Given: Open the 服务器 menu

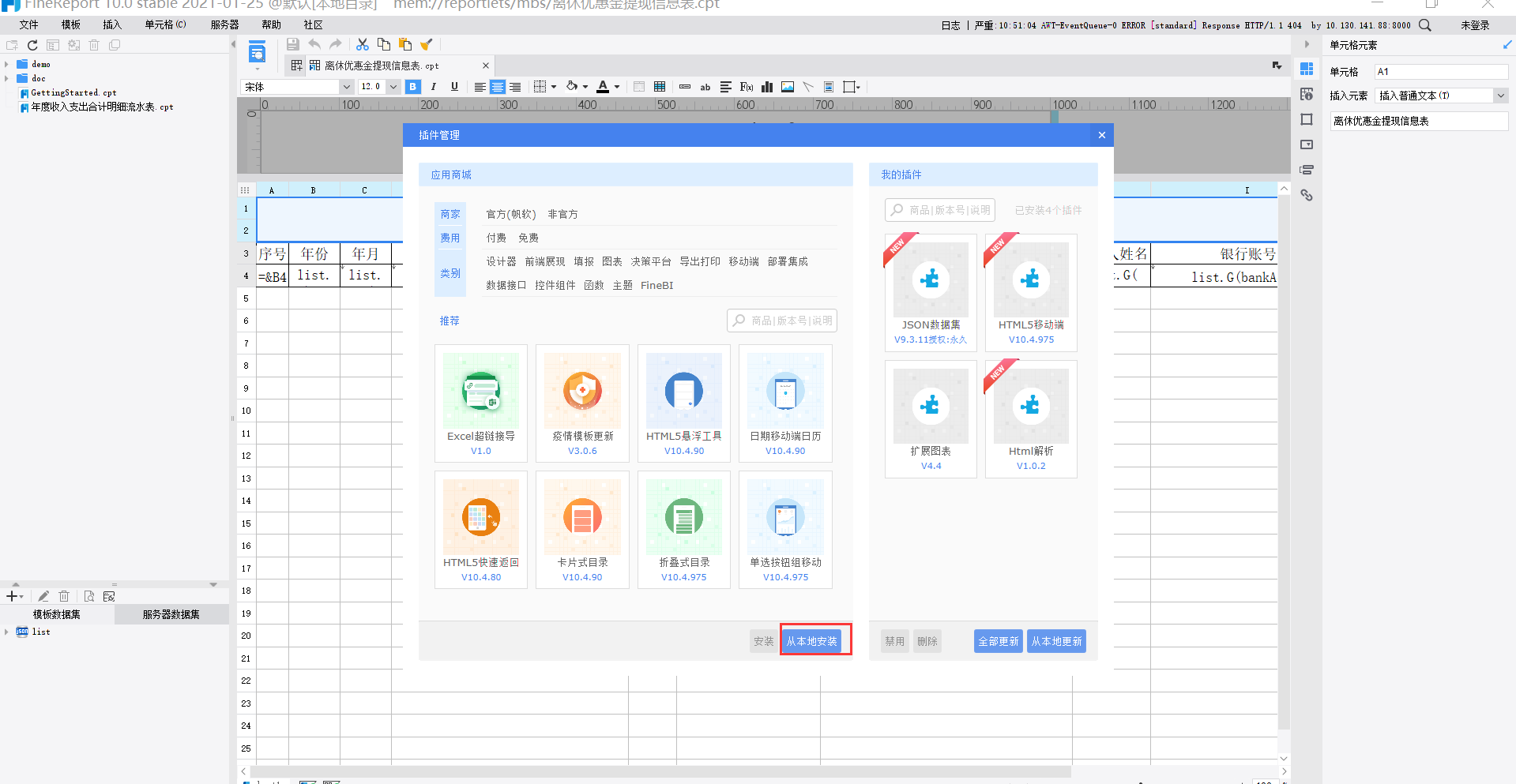Looking at the screenshot, I should 224,24.
